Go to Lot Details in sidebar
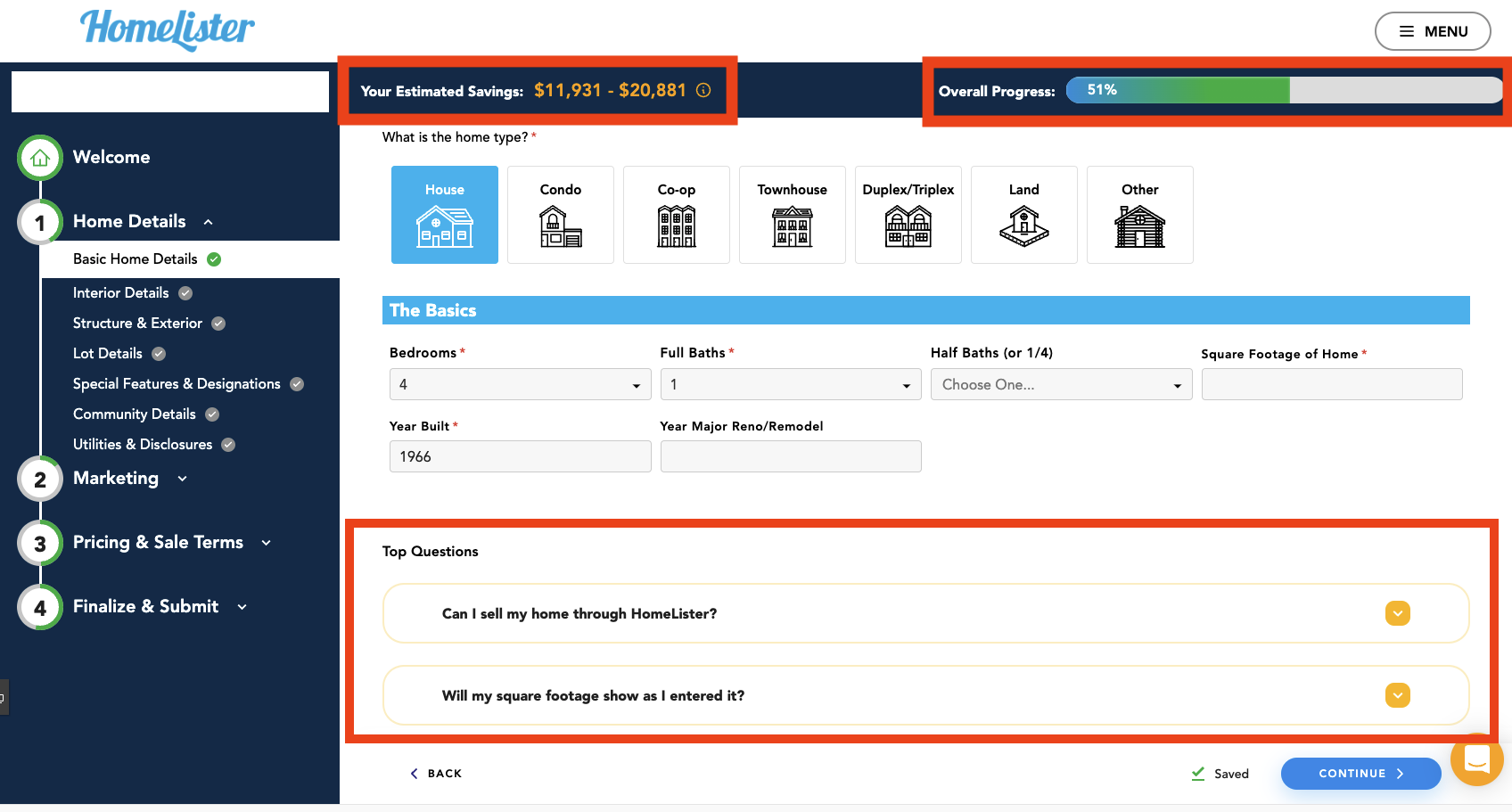 [x=108, y=354]
